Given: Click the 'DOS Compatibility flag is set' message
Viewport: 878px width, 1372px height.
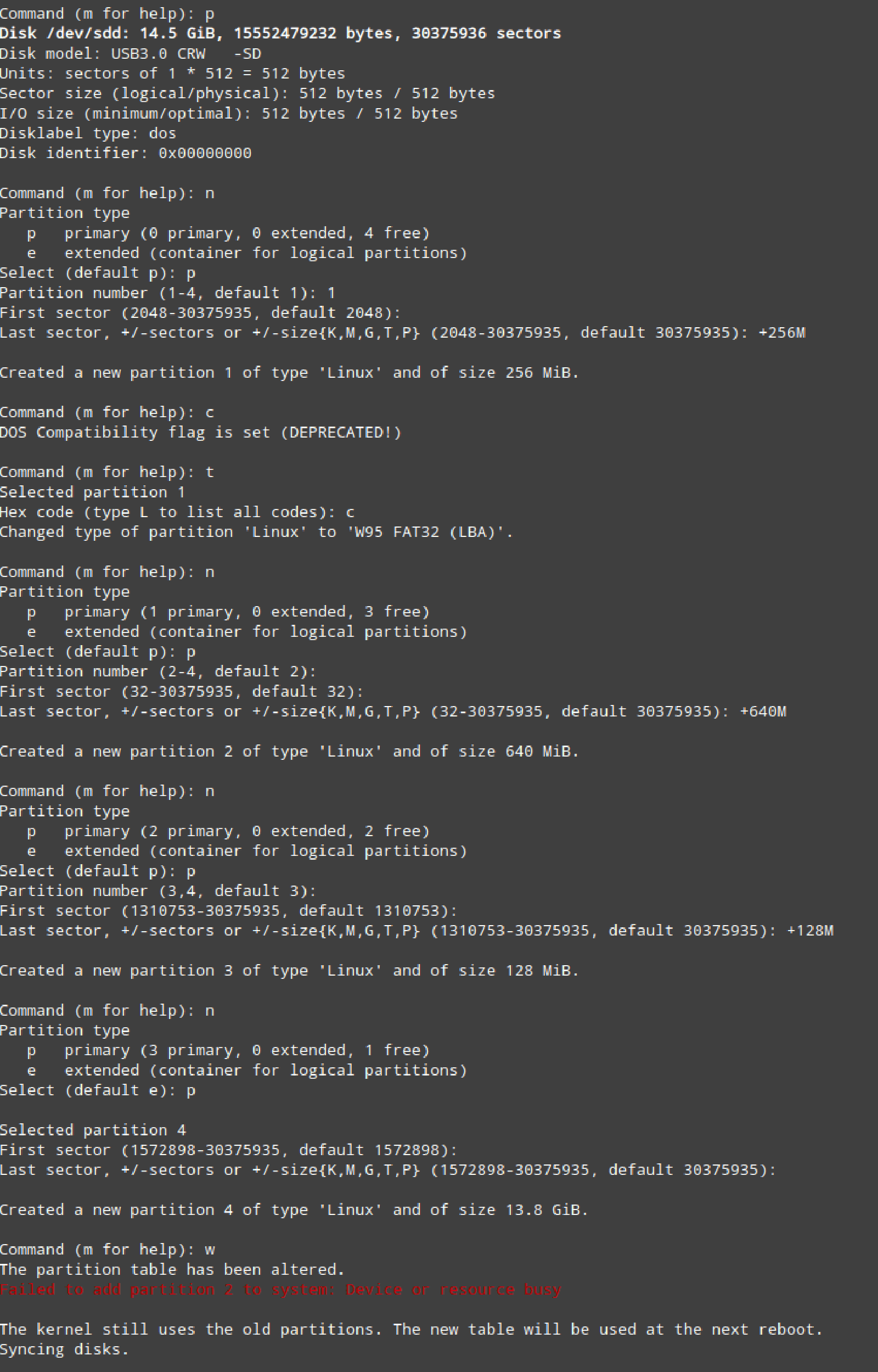Looking at the screenshot, I should click(x=200, y=432).
